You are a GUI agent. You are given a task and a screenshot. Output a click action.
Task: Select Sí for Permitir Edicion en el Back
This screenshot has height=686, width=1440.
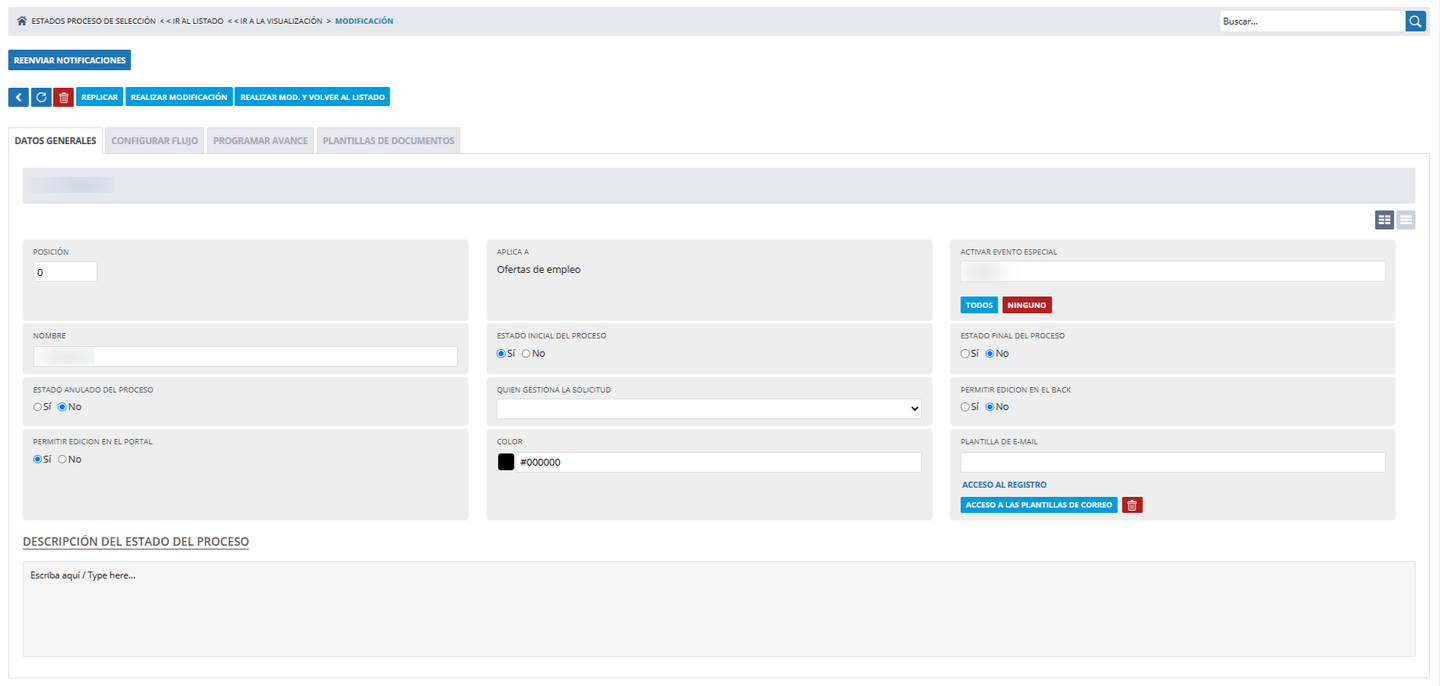pos(966,407)
